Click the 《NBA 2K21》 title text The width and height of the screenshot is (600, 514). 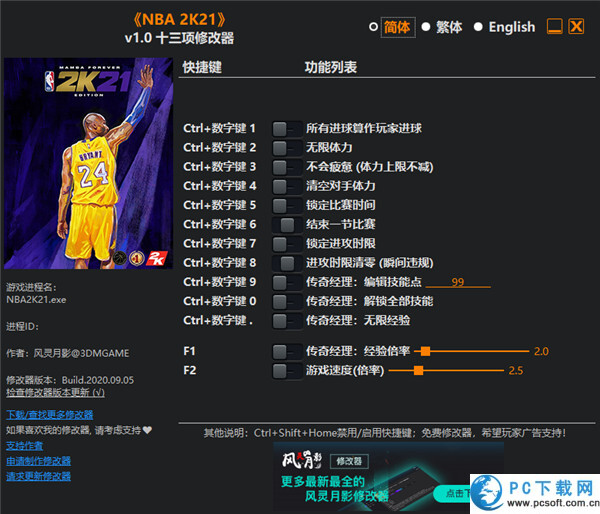(x=179, y=20)
